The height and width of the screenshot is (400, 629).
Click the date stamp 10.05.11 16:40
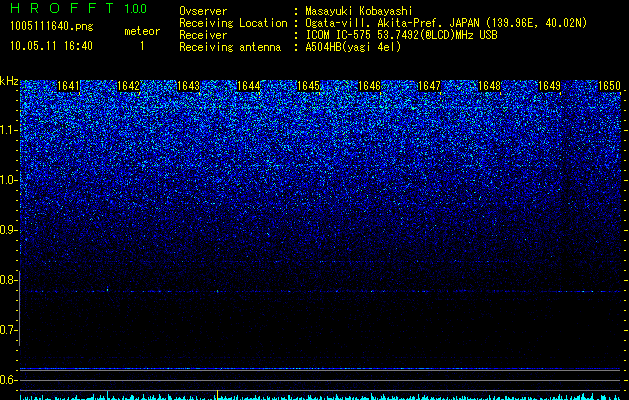coord(51,46)
